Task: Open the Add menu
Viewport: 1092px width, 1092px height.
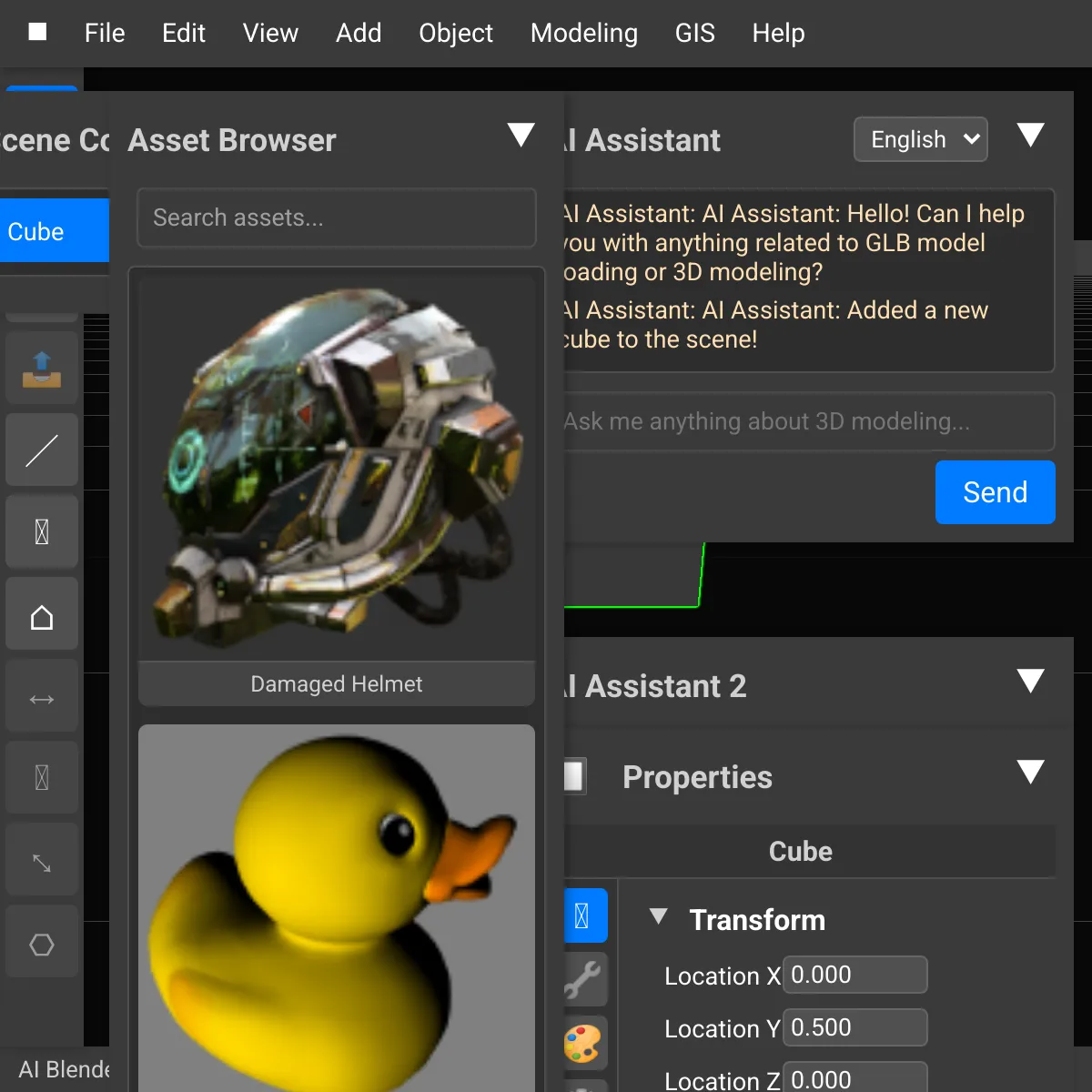Action: click(359, 33)
